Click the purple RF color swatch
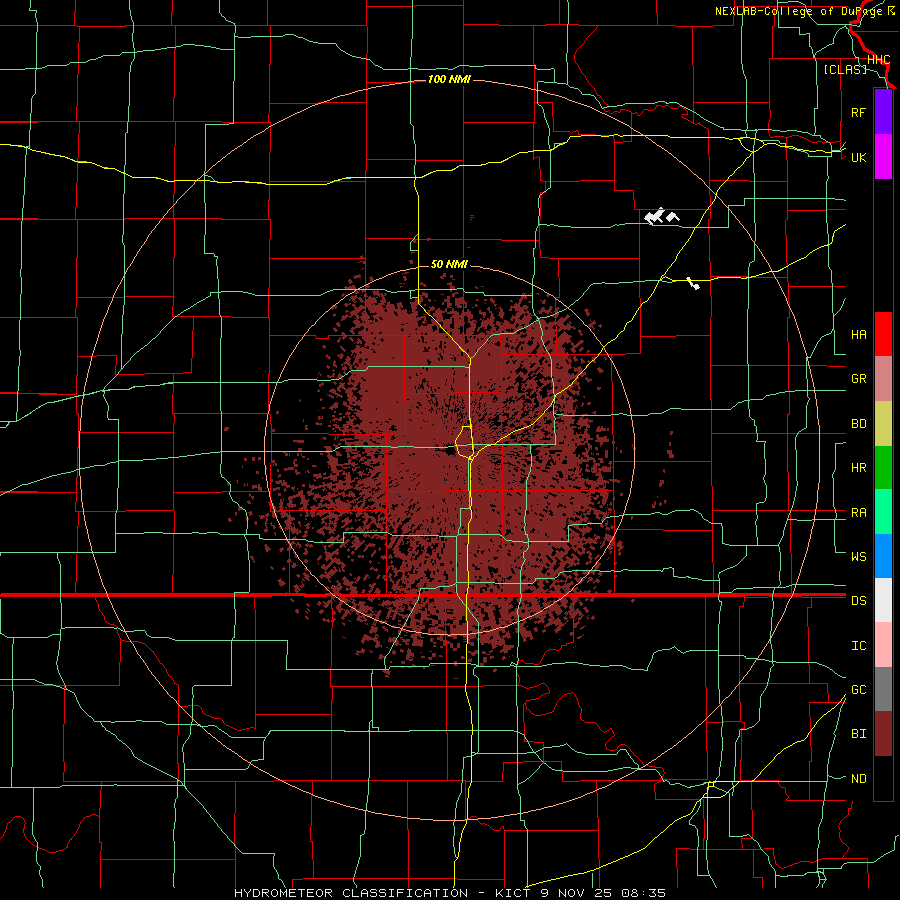Screen dimensions: 900x900 click(883, 112)
